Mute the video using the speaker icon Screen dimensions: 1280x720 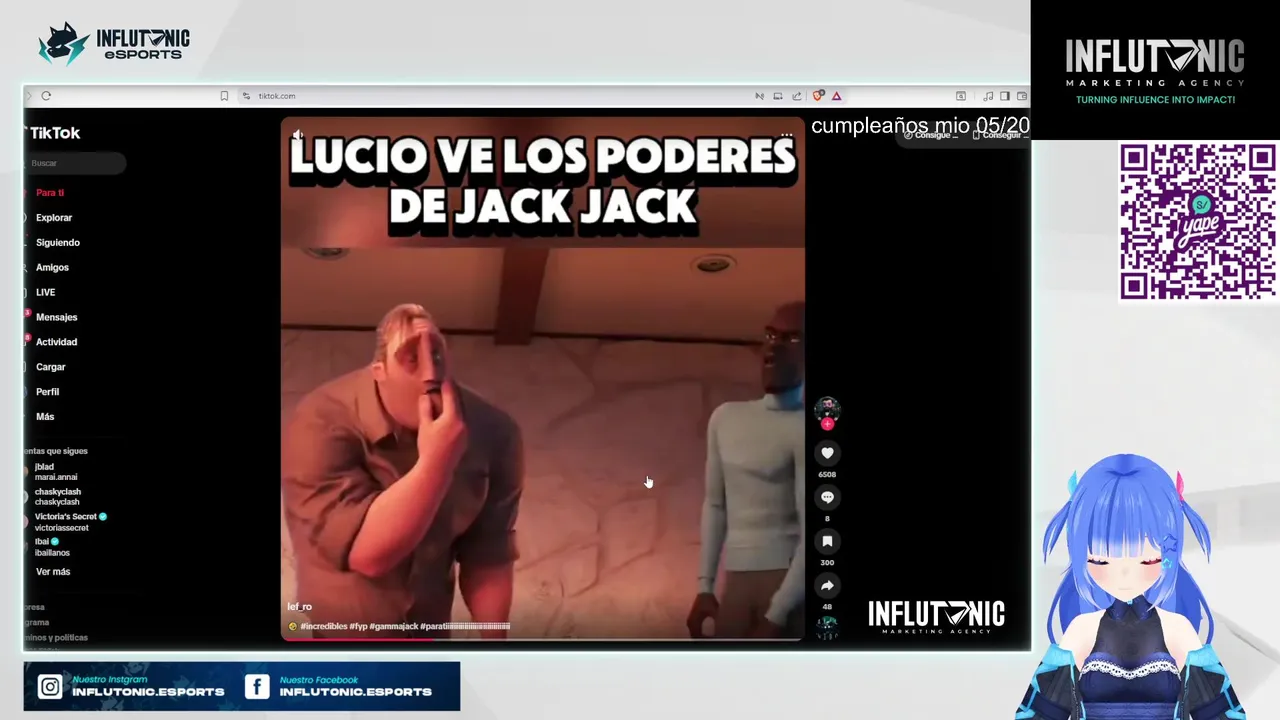click(x=298, y=134)
